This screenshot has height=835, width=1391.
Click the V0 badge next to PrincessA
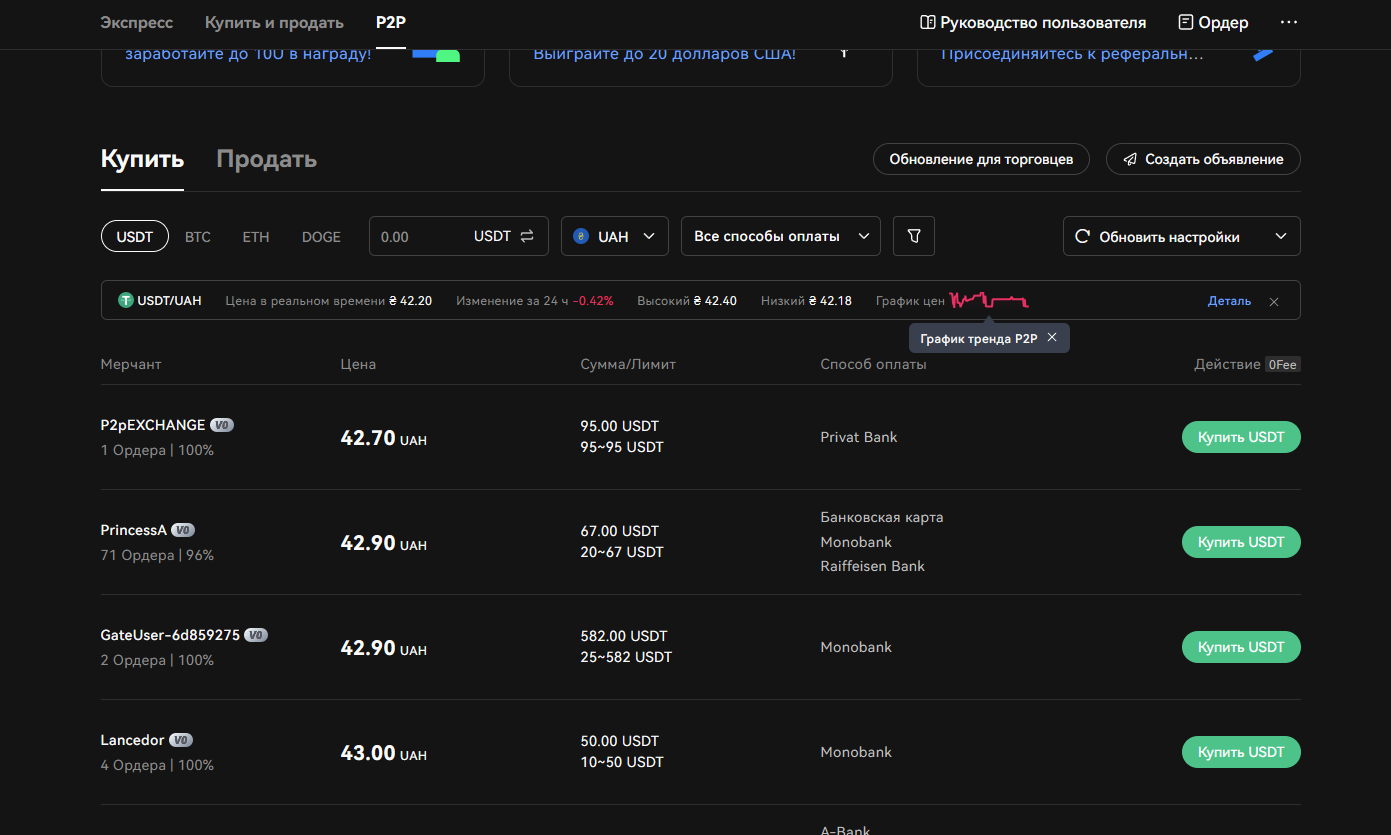pyautogui.click(x=183, y=530)
